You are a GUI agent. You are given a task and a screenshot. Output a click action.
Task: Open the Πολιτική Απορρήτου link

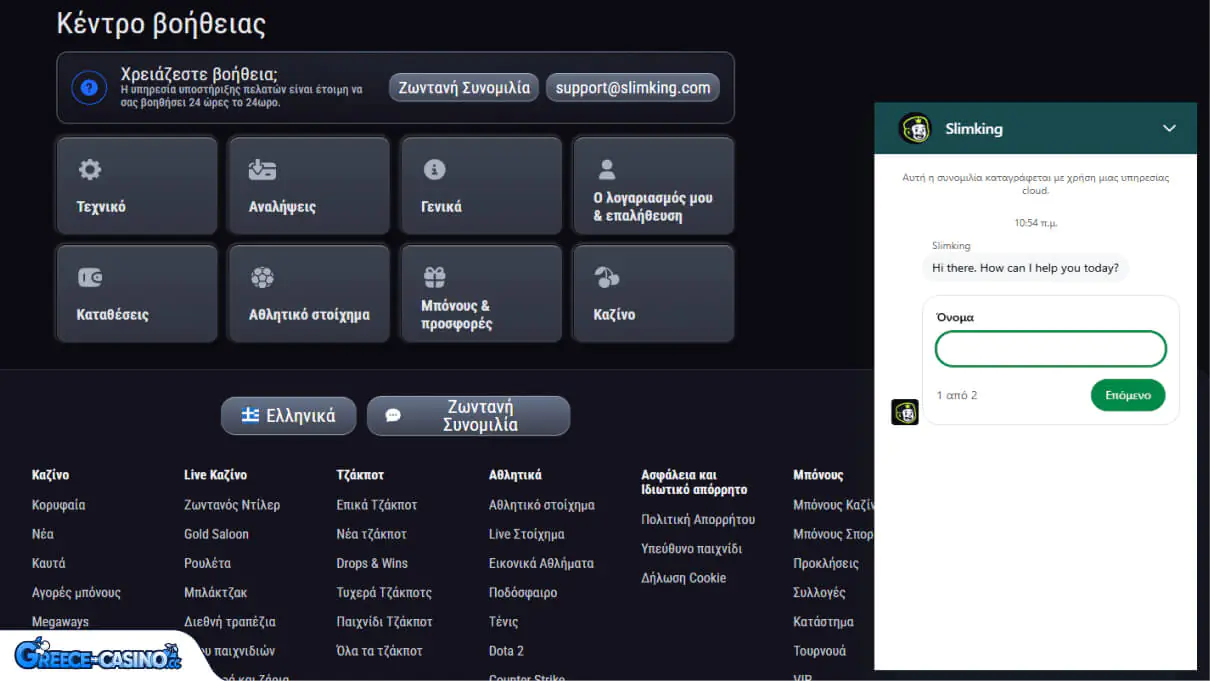(698, 520)
